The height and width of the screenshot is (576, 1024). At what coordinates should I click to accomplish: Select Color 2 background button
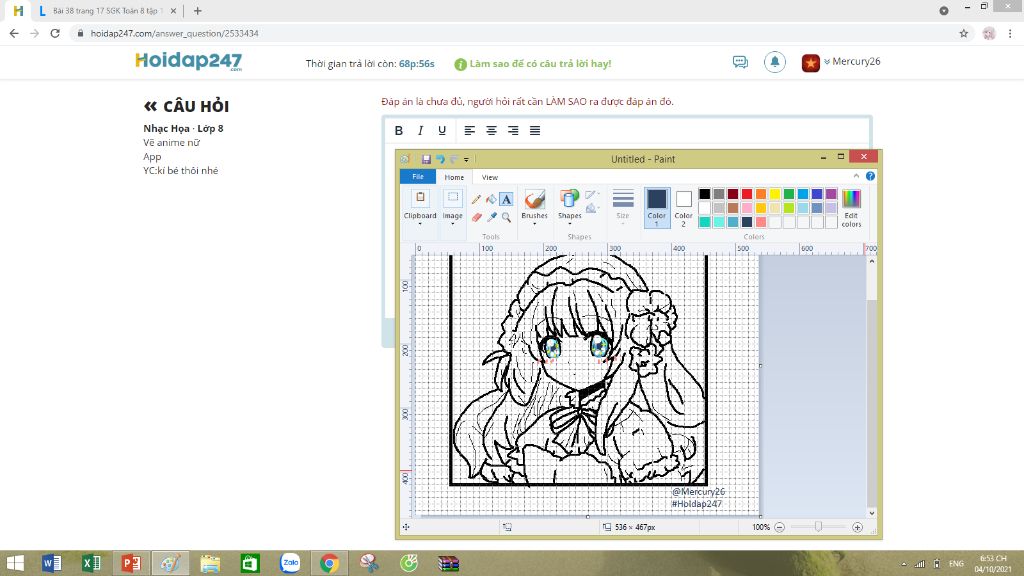point(684,208)
